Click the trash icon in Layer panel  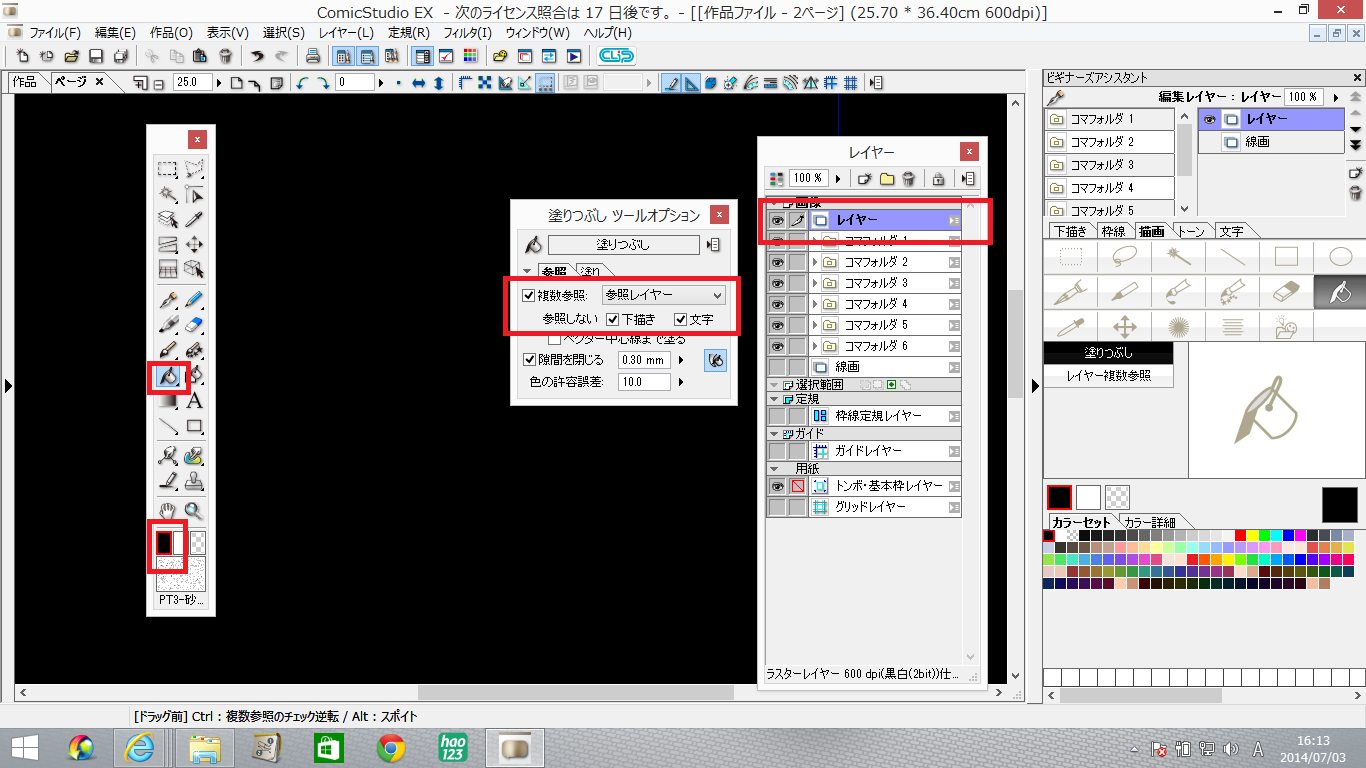click(908, 179)
